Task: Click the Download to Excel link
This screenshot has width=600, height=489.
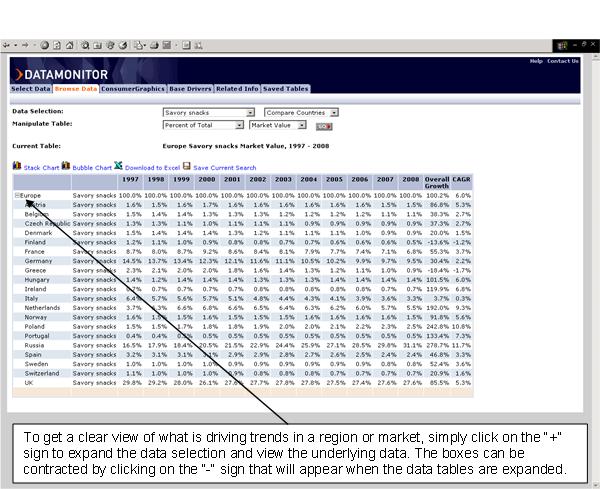Action: click(152, 168)
